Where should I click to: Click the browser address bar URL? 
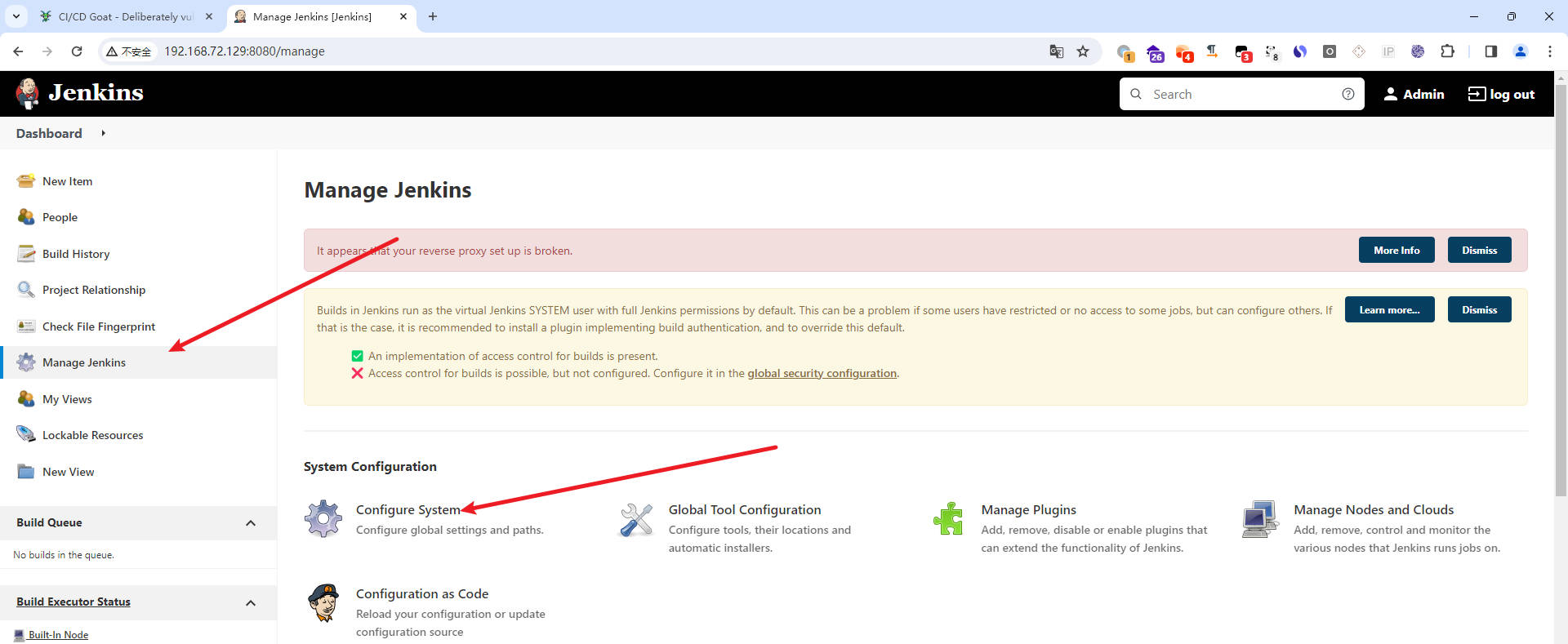(244, 51)
